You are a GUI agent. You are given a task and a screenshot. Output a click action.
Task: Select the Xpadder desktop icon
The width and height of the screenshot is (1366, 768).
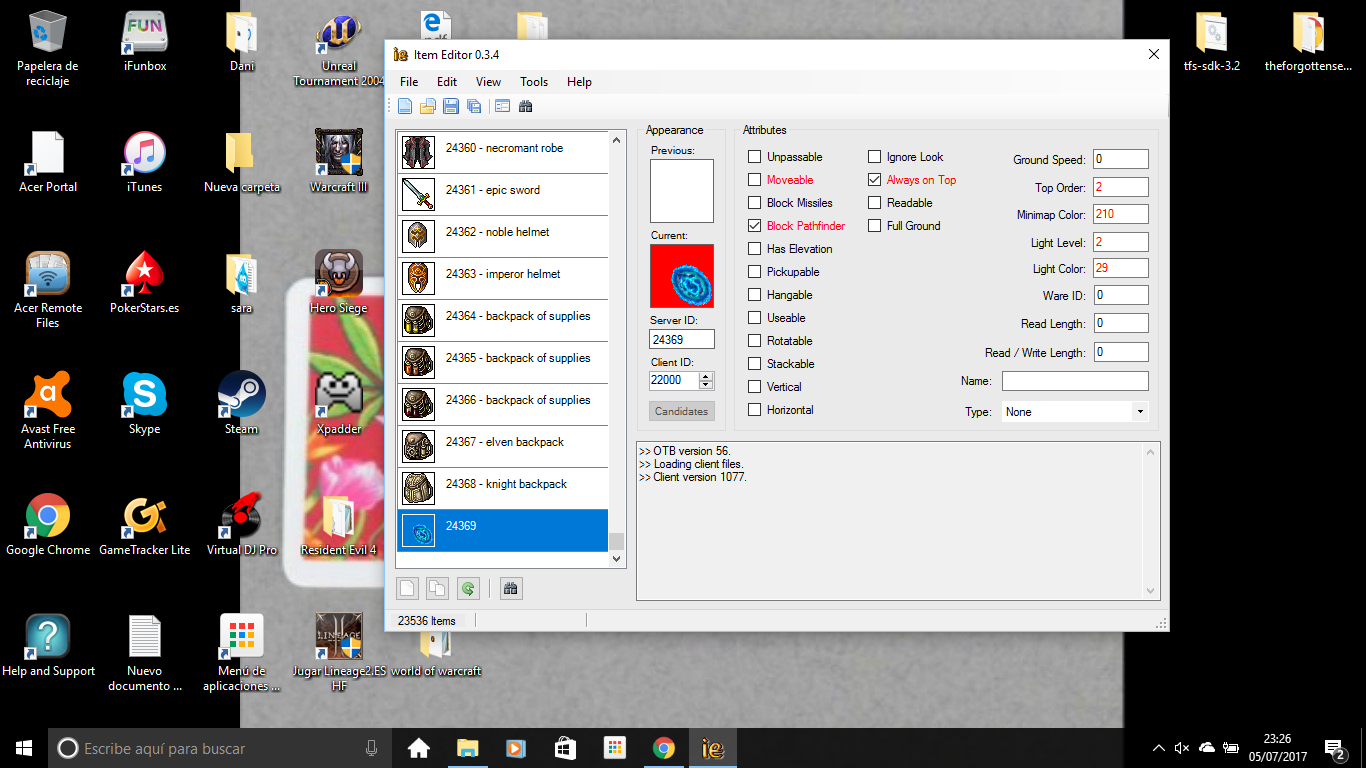tap(339, 403)
